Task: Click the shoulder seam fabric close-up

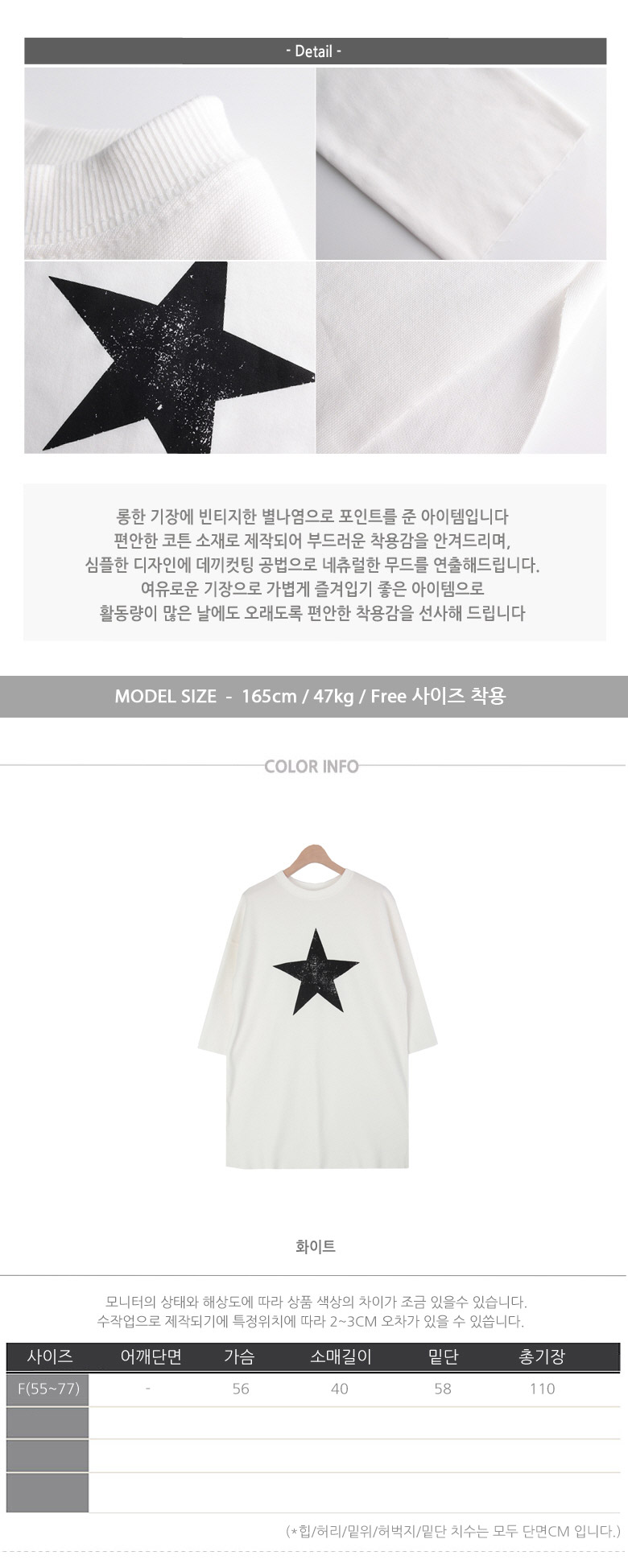Action: 461,357
